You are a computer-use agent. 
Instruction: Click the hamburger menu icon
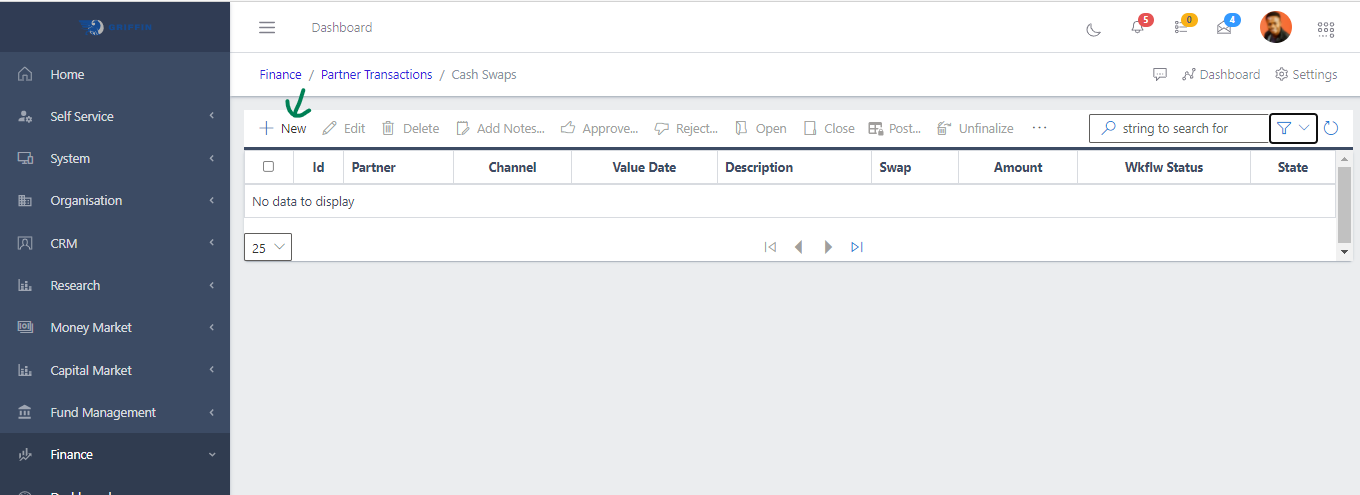coord(267,28)
